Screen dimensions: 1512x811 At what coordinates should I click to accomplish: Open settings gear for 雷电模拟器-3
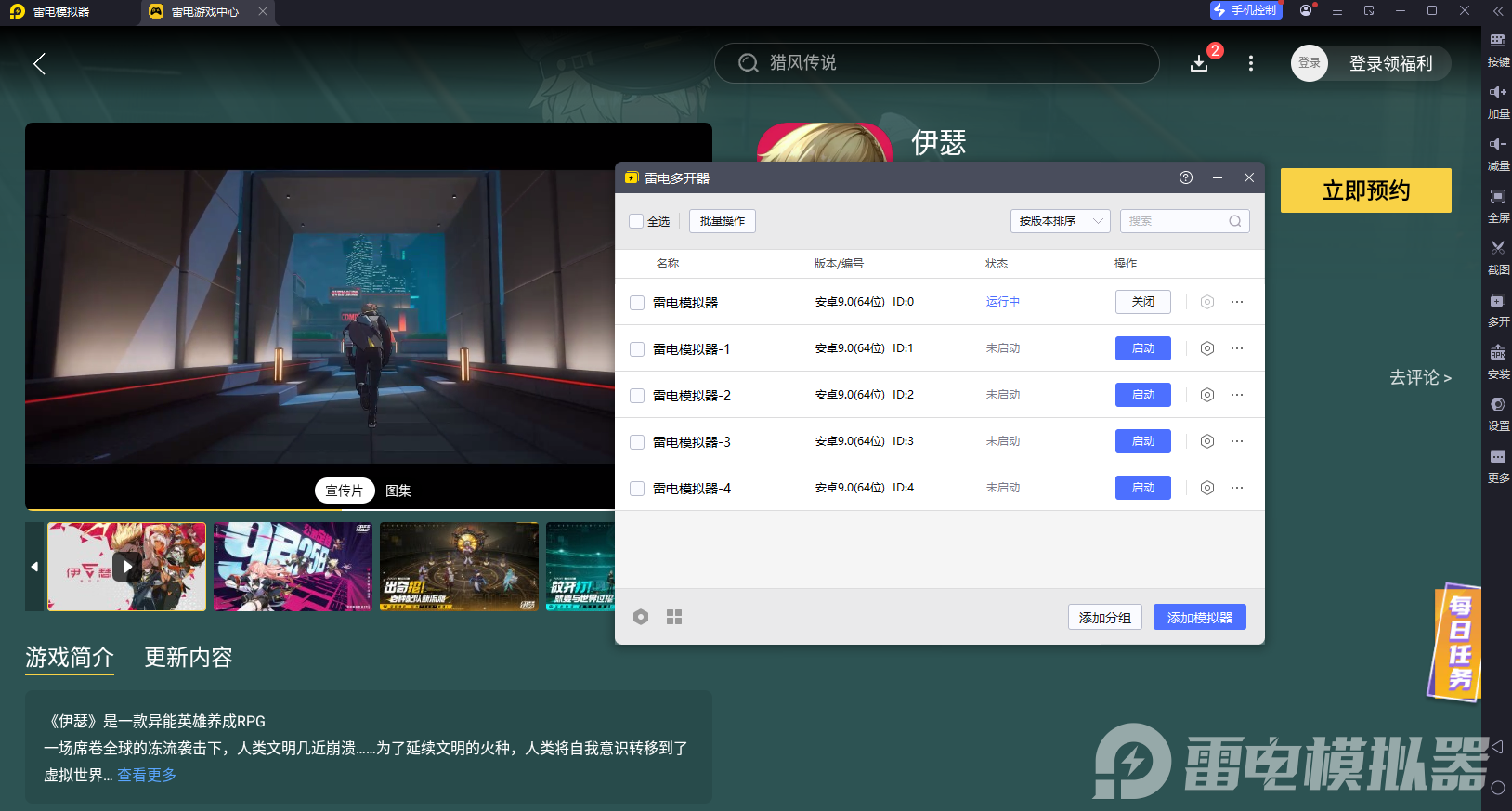coord(1207,441)
